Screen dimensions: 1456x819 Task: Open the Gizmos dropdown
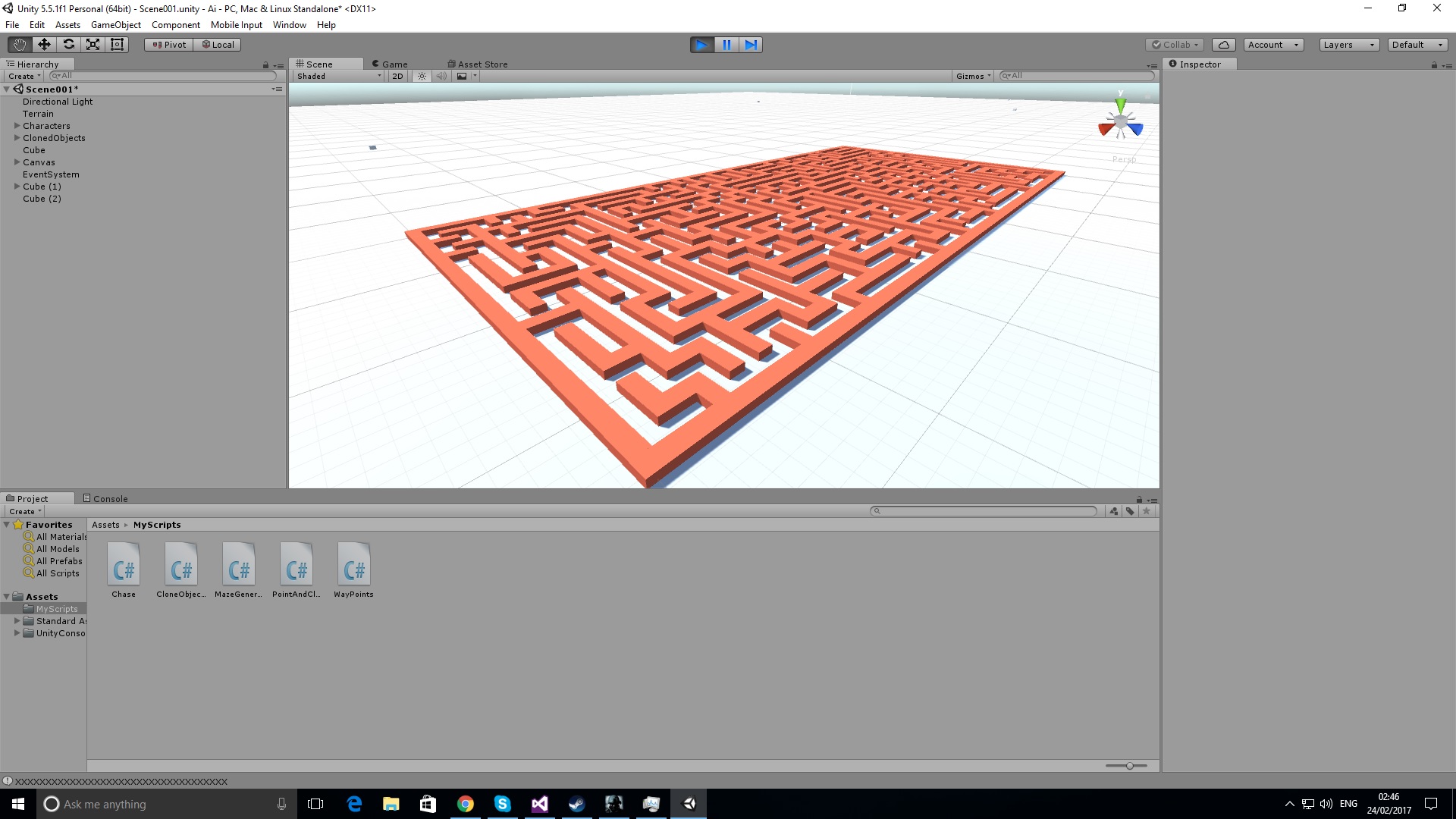click(973, 76)
